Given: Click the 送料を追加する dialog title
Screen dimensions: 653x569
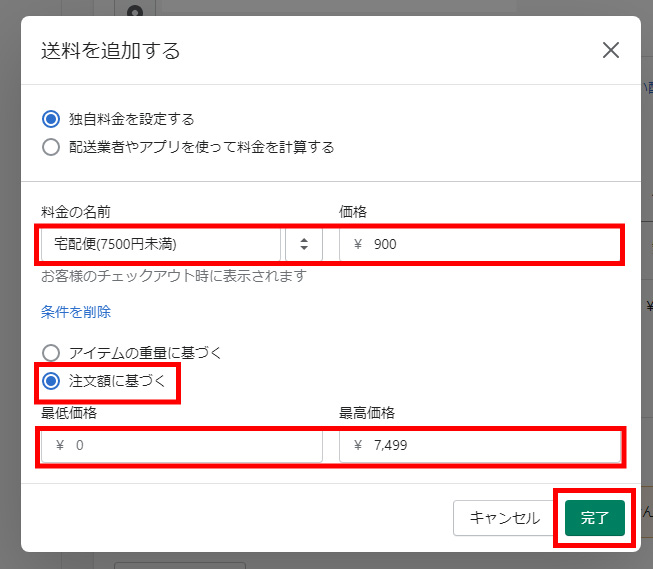Looking at the screenshot, I should coord(110,51).
